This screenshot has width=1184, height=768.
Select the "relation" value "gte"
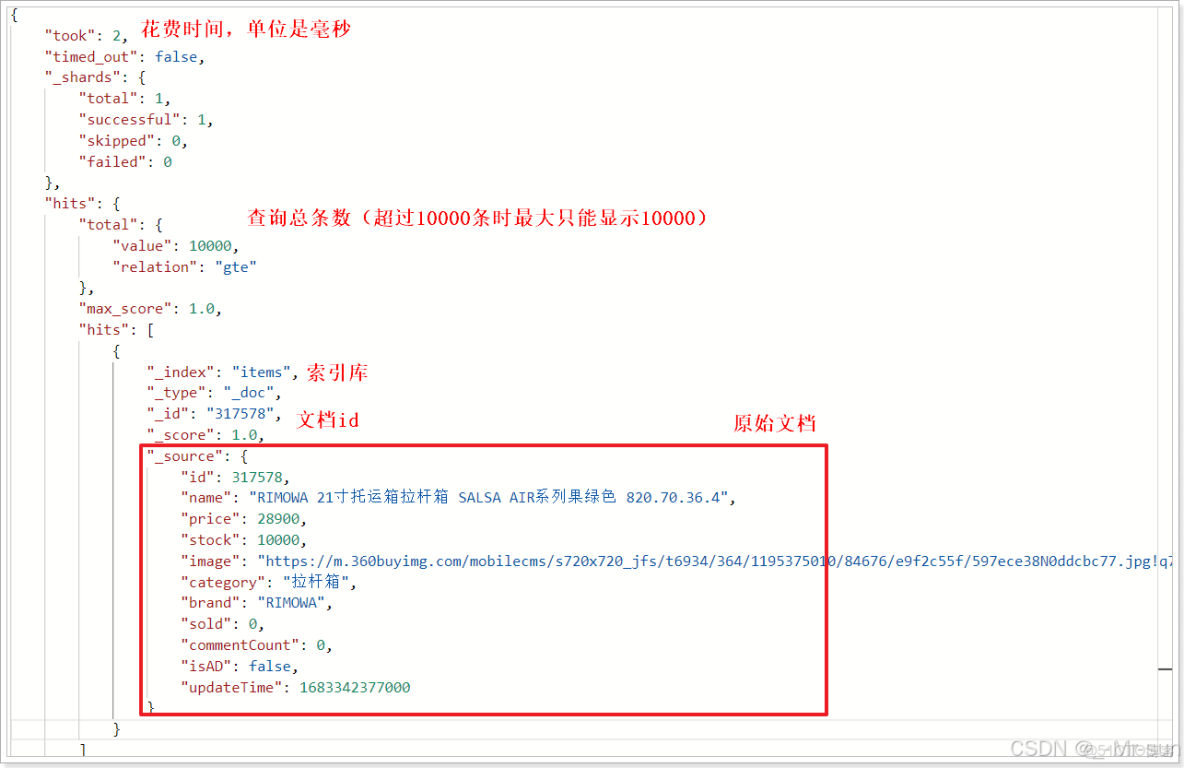236,266
